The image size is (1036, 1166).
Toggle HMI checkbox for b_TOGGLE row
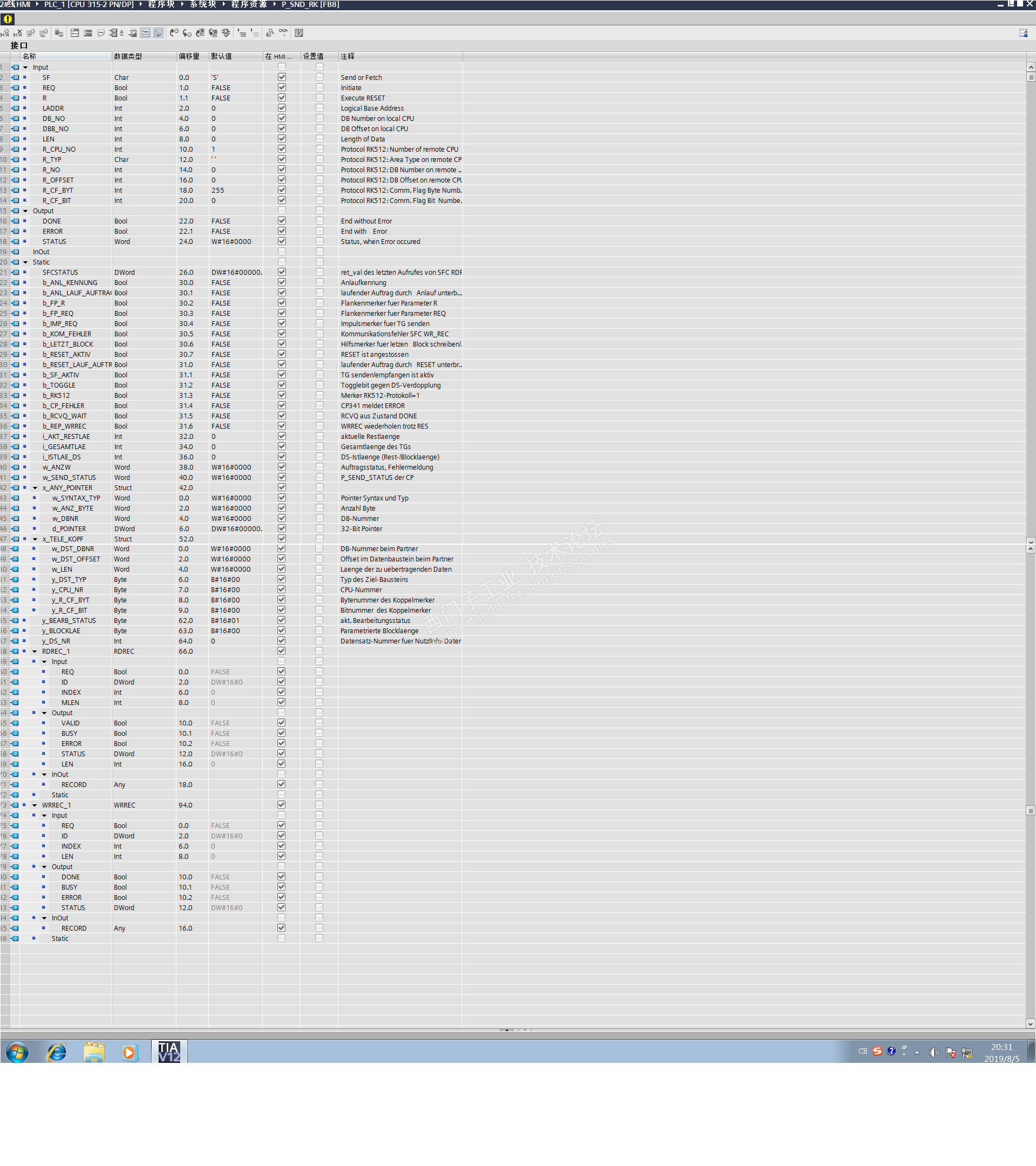pyautogui.click(x=282, y=385)
